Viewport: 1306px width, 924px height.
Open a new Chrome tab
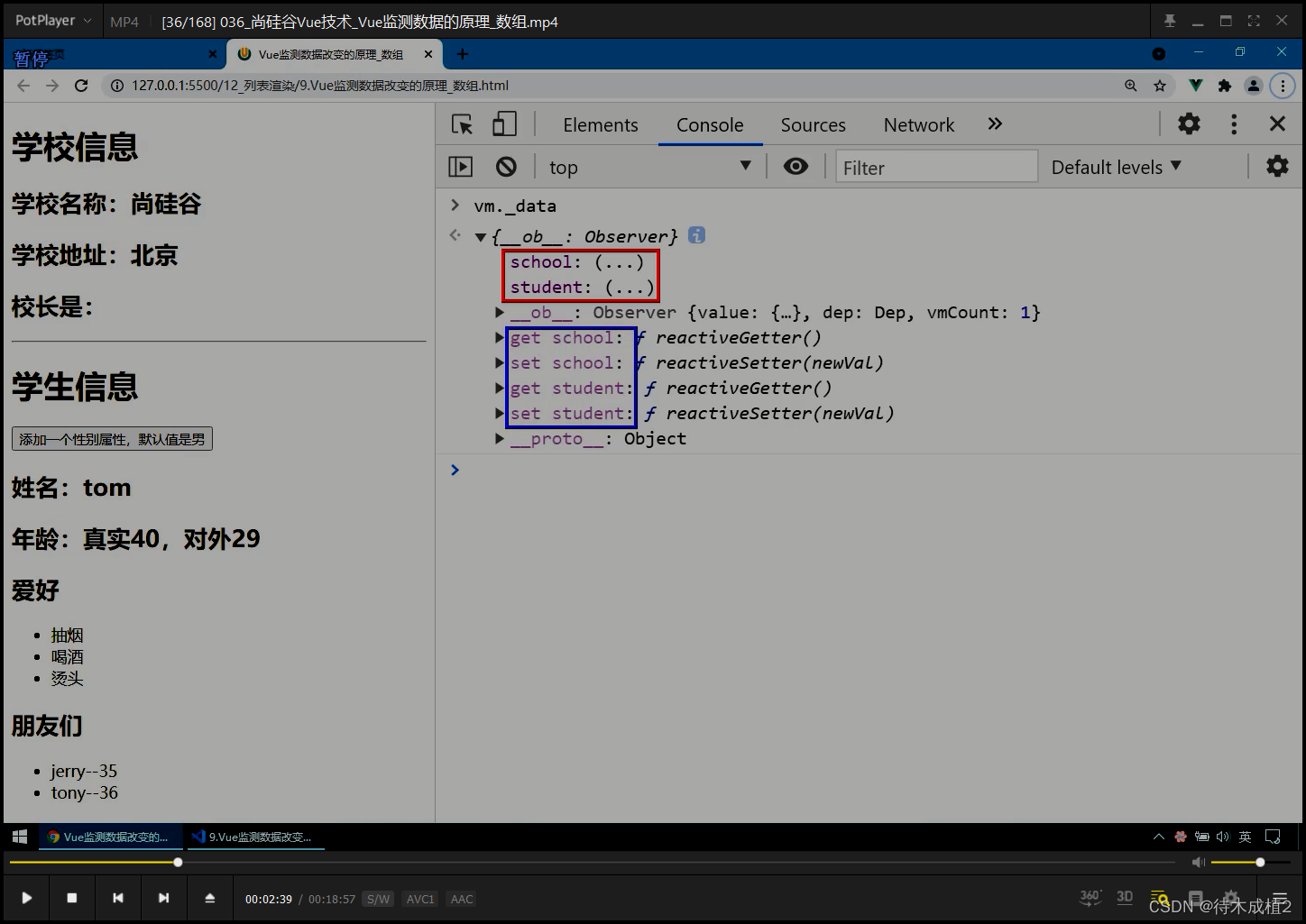(x=463, y=54)
